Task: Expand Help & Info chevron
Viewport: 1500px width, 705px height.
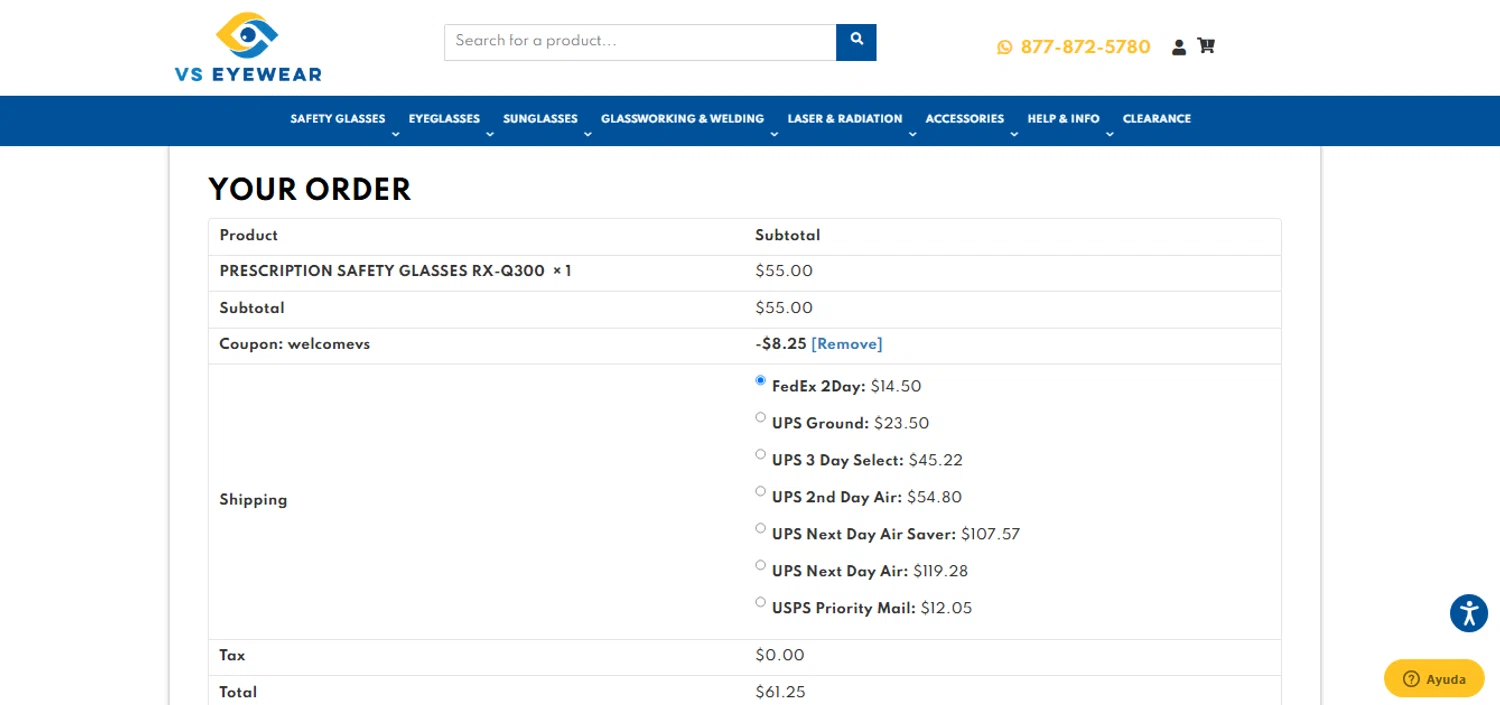Action: [x=1110, y=135]
